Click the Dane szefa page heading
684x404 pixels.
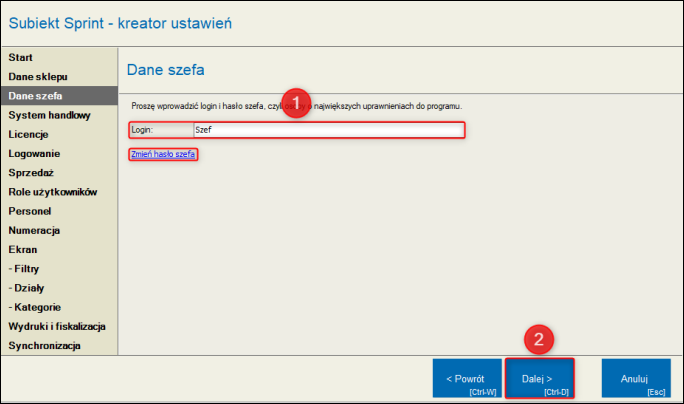(x=166, y=70)
